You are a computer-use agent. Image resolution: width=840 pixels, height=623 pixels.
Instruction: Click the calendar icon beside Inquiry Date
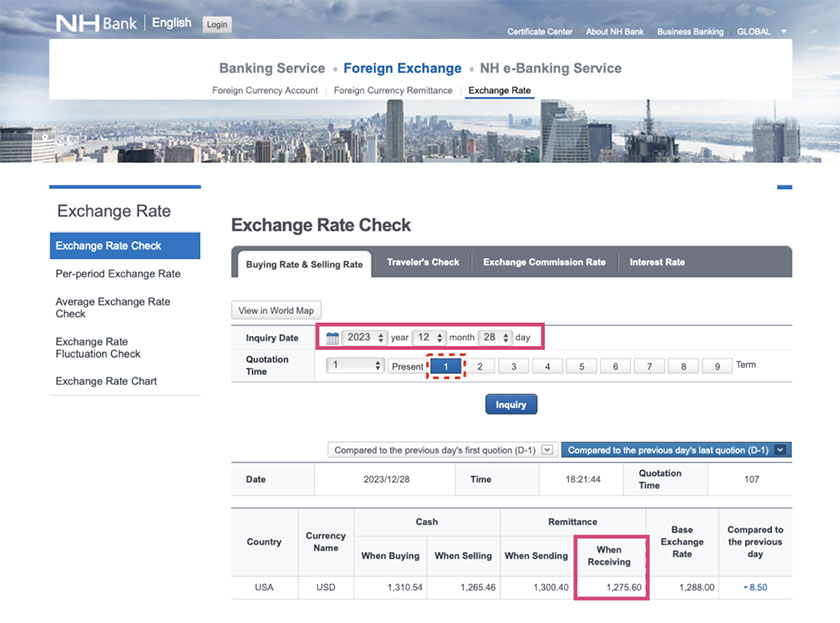pyautogui.click(x=332, y=338)
